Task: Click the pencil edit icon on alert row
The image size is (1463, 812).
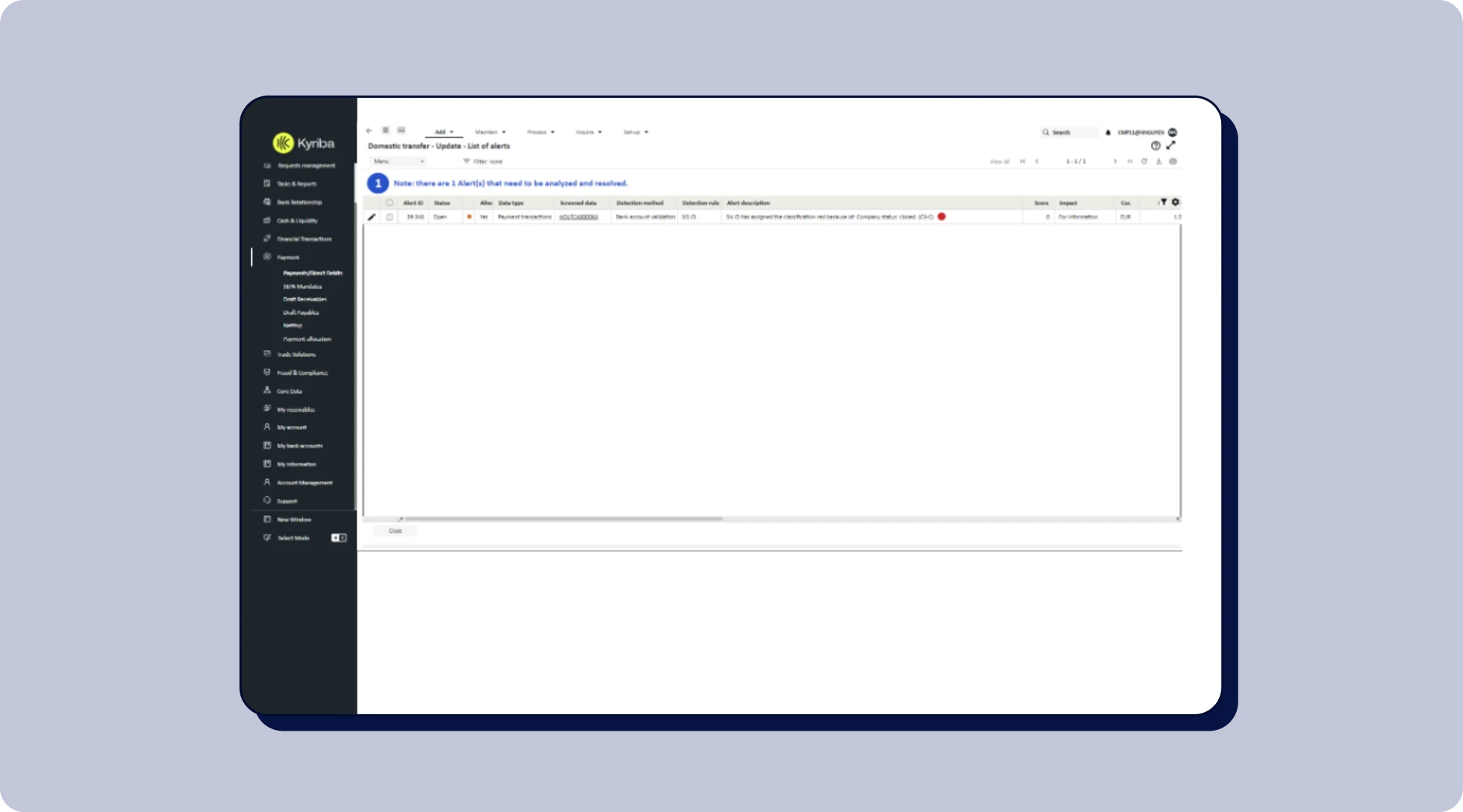Action: (371, 217)
